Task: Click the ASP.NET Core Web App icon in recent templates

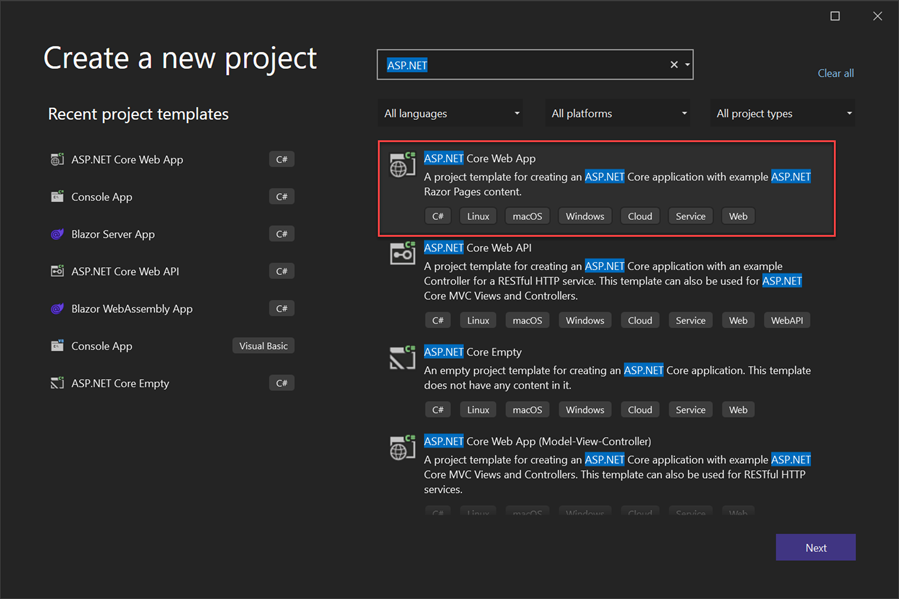Action: [x=57, y=160]
